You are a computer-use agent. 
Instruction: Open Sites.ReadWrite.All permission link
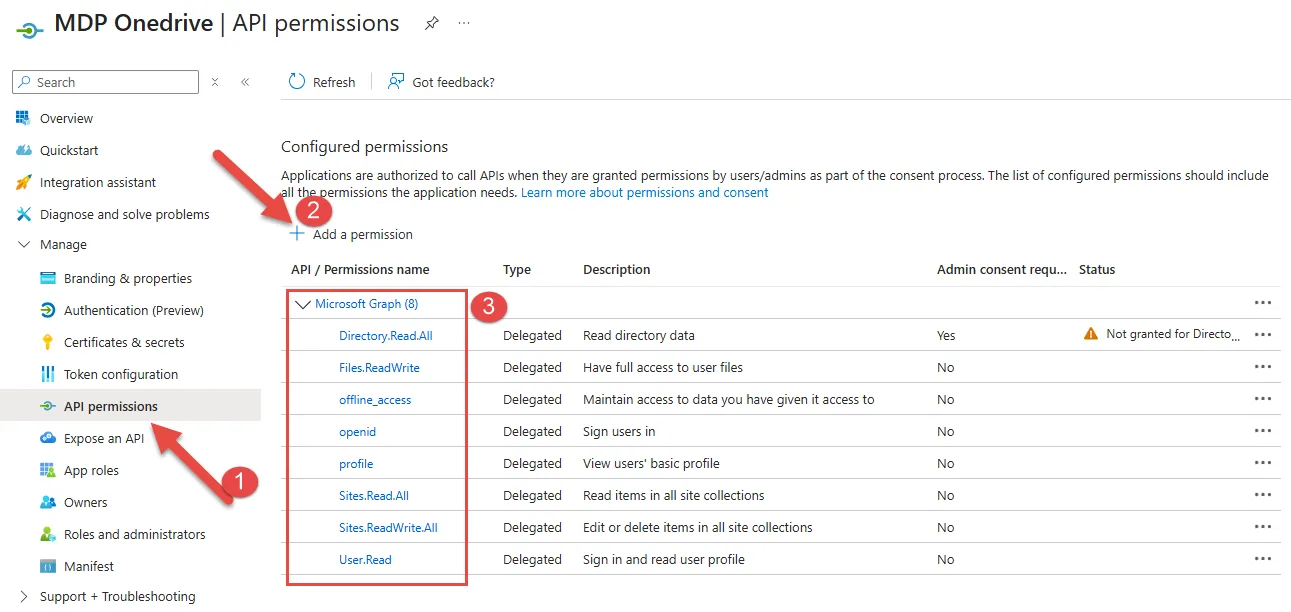(x=388, y=527)
